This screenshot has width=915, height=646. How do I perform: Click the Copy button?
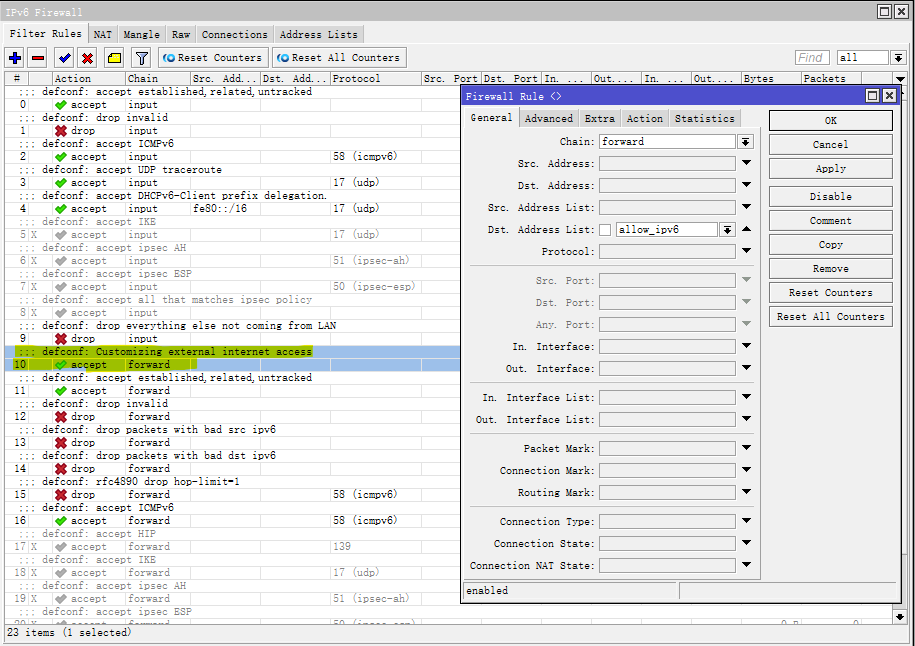(830, 245)
